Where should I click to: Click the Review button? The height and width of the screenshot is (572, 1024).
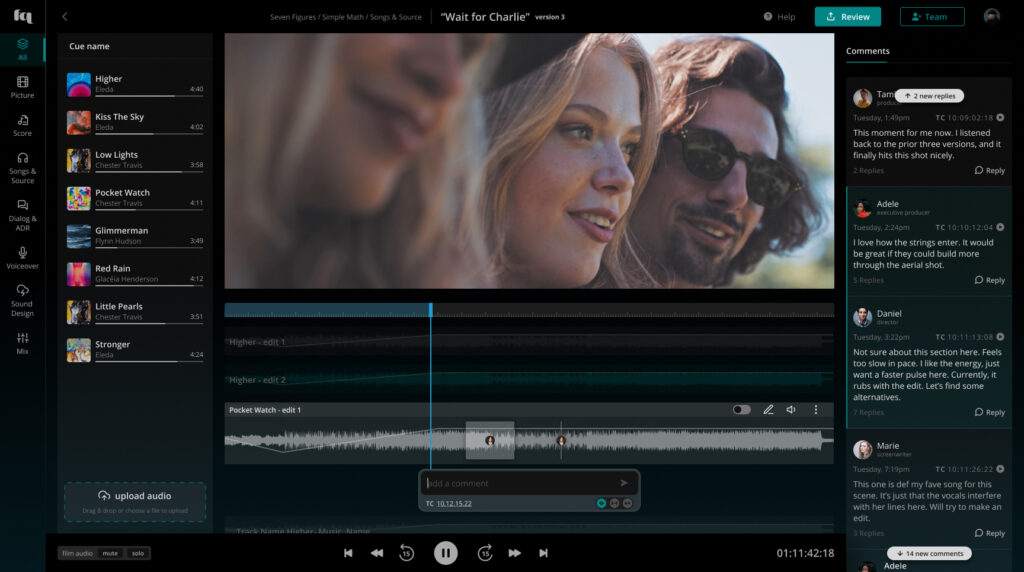[847, 17]
